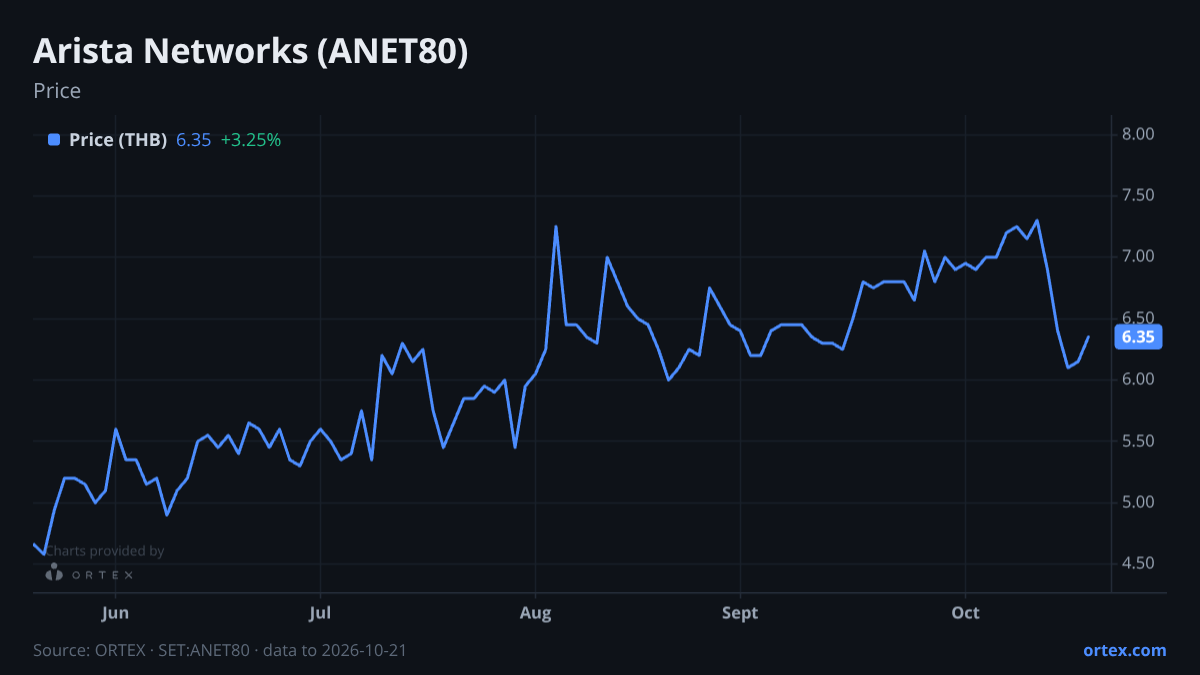The width and height of the screenshot is (1200, 675).
Task: Click the blue Price legend color swatch
Action: click(x=54, y=140)
